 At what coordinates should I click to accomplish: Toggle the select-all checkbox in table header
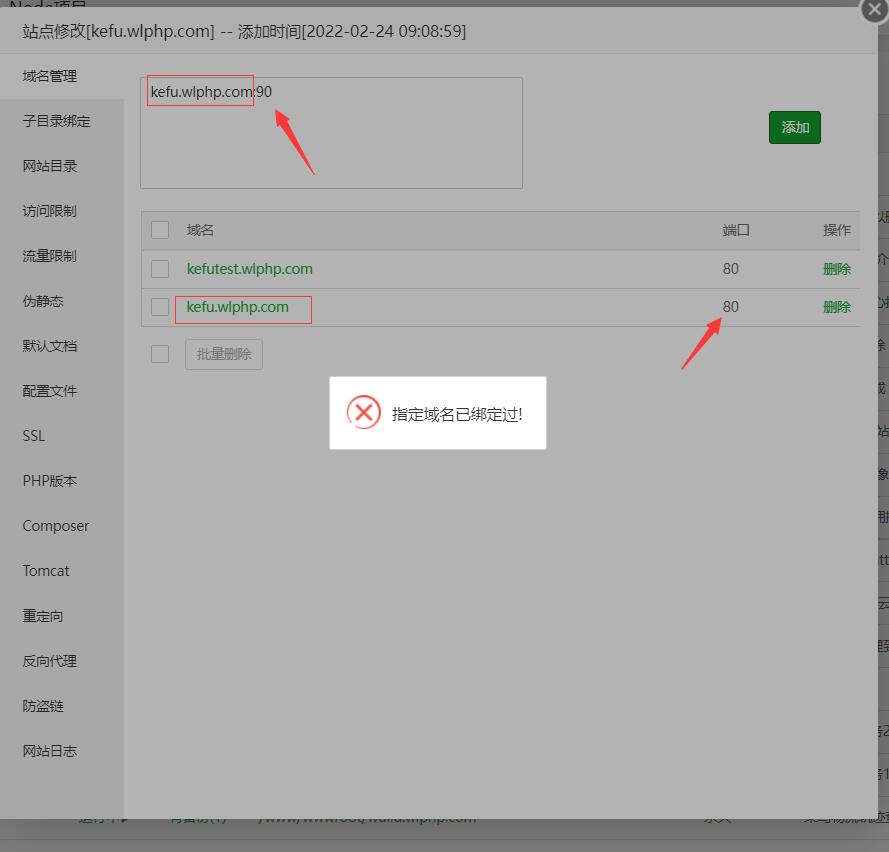(x=160, y=230)
